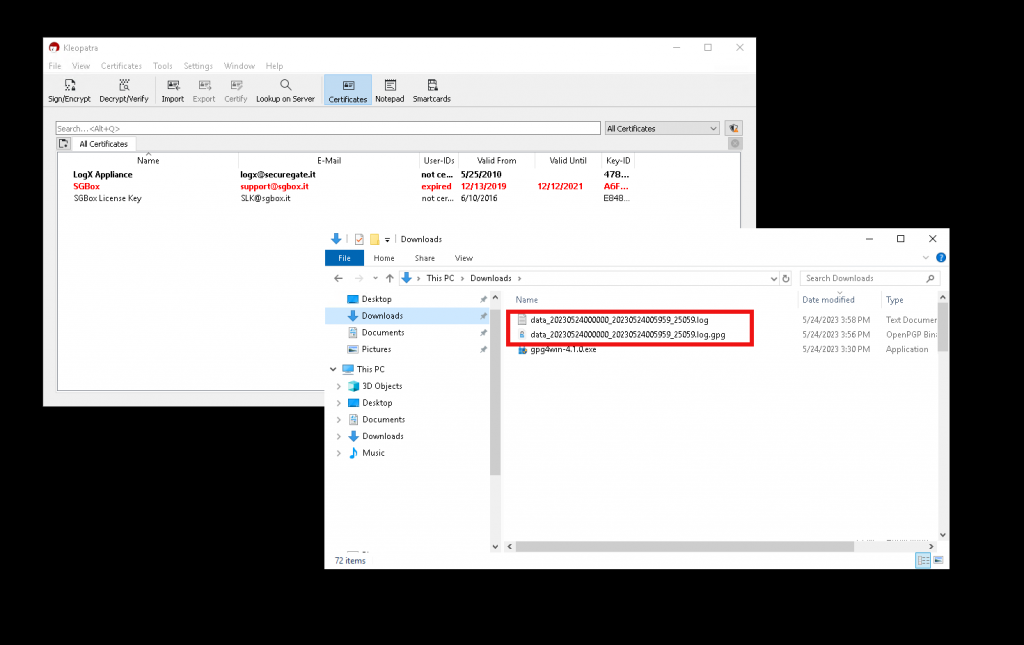Open Decrypt/Verify tool in Kleopatra
Image resolution: width=1024 pixels, height=645 pixels.
(x=124, y=91)
